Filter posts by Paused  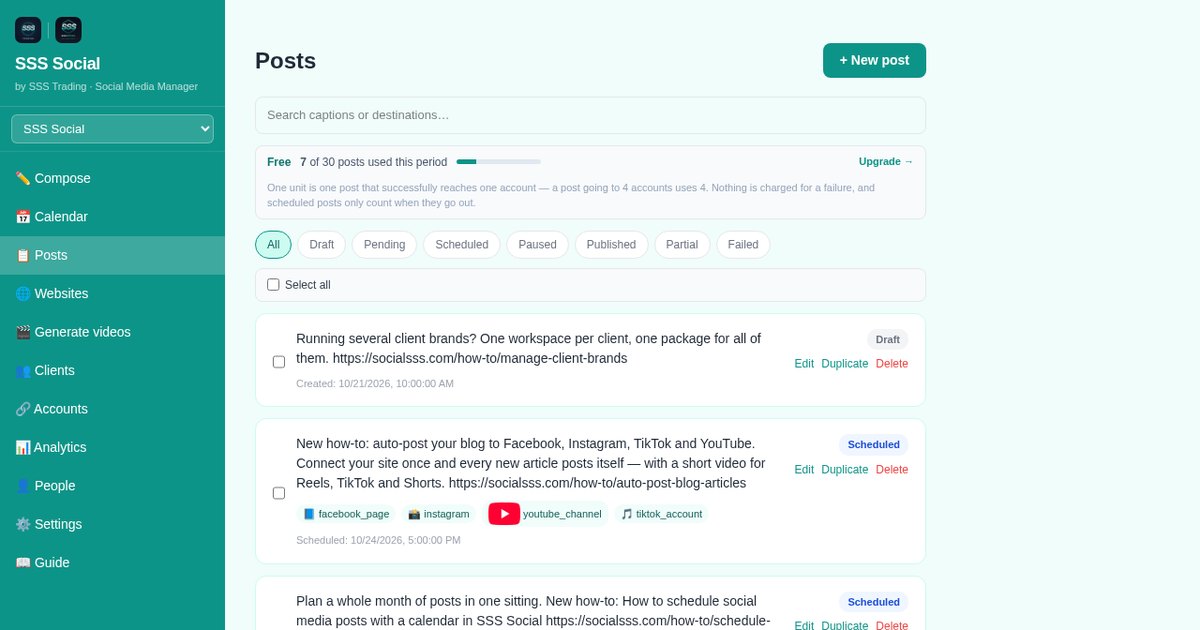pos(537,245)
